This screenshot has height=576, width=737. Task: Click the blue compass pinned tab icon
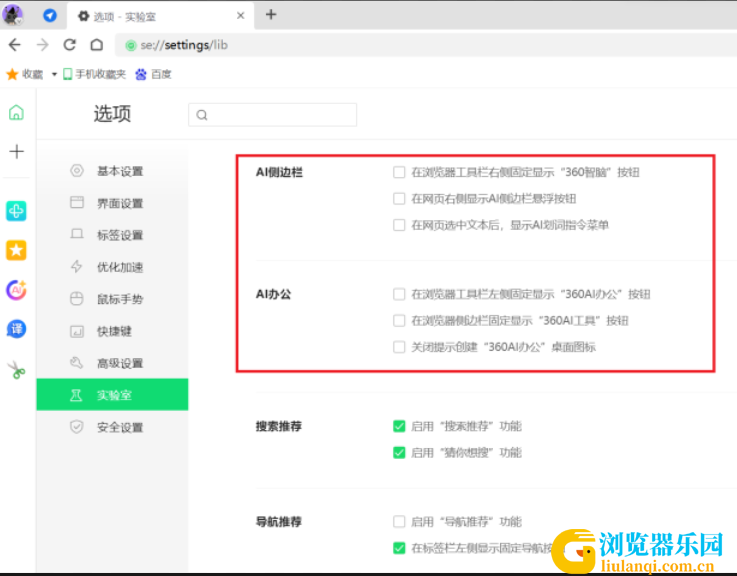click(x=50, y=16)
